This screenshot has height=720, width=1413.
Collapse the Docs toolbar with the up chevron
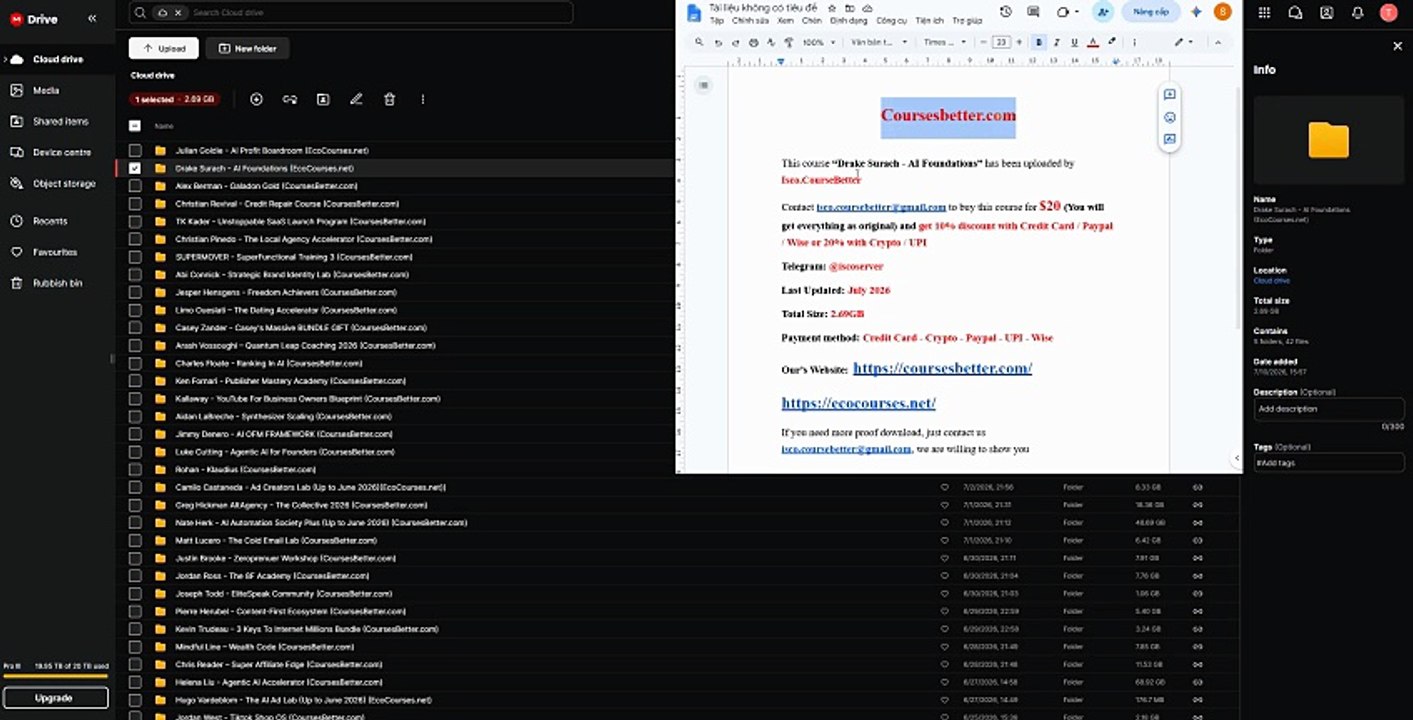pyautogui.click(x=1217, y=42)
